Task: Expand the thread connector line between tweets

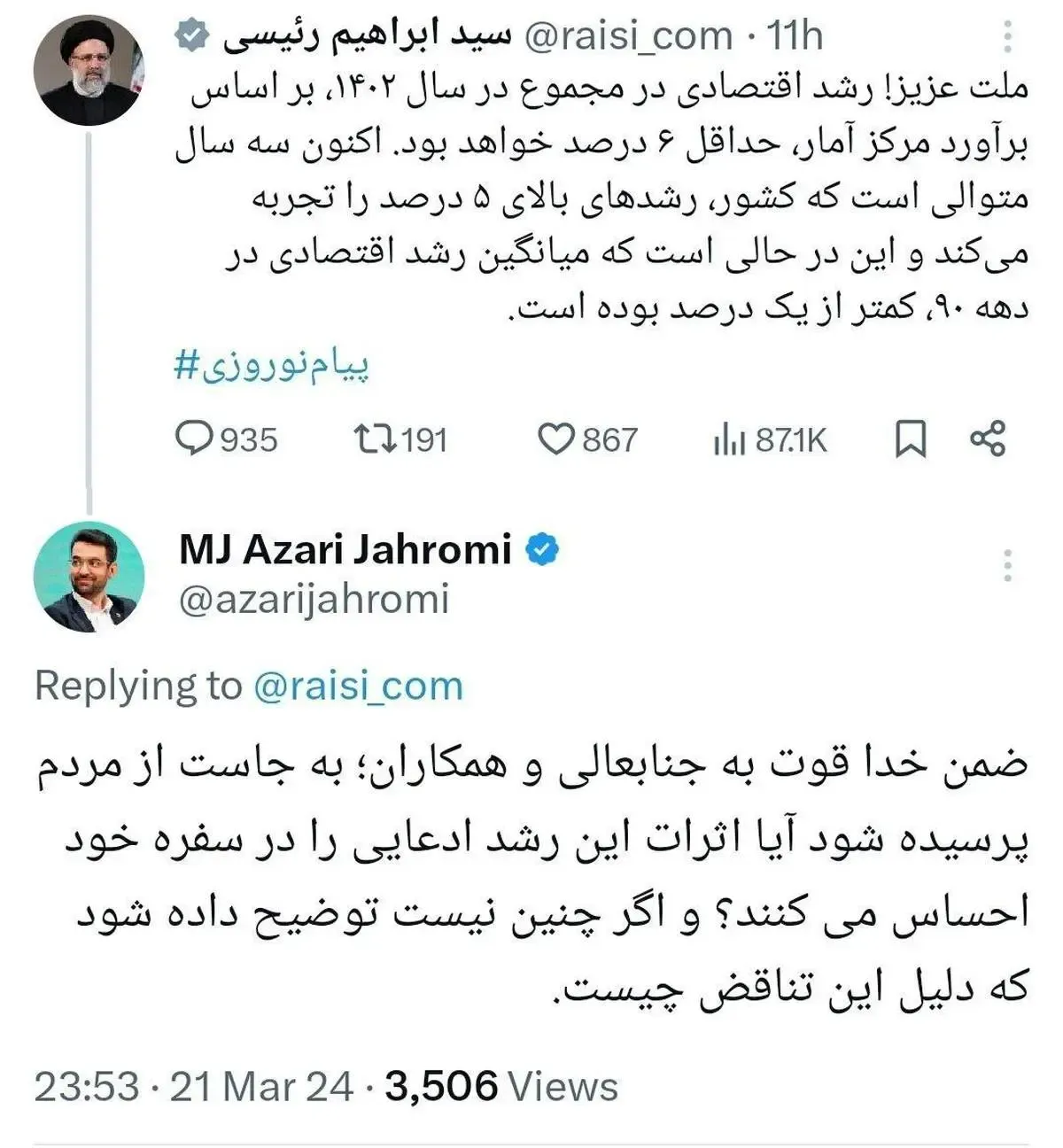Action: coord(89,319)
